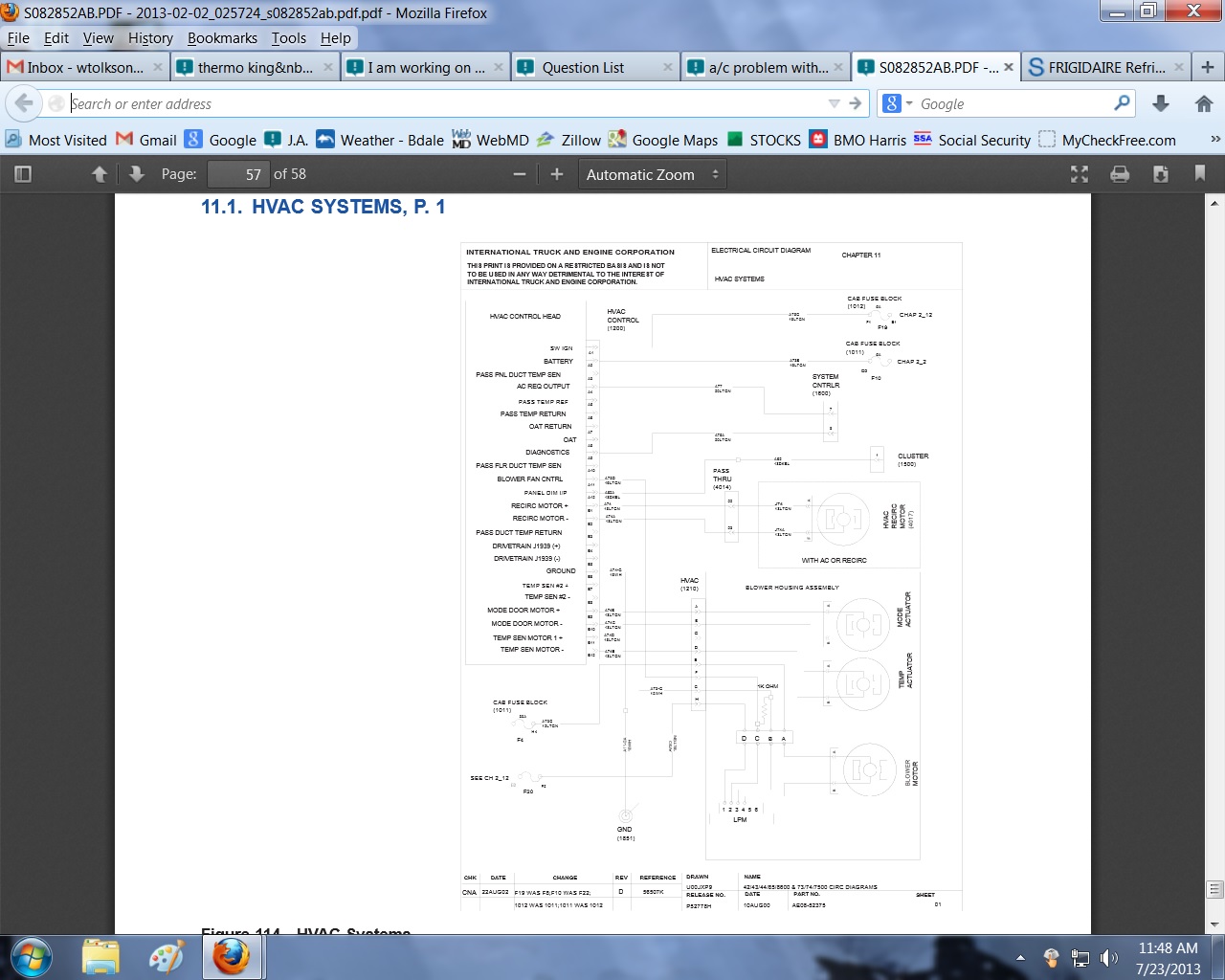
Task: Open the History menu
Action: [x=150, y=38]
